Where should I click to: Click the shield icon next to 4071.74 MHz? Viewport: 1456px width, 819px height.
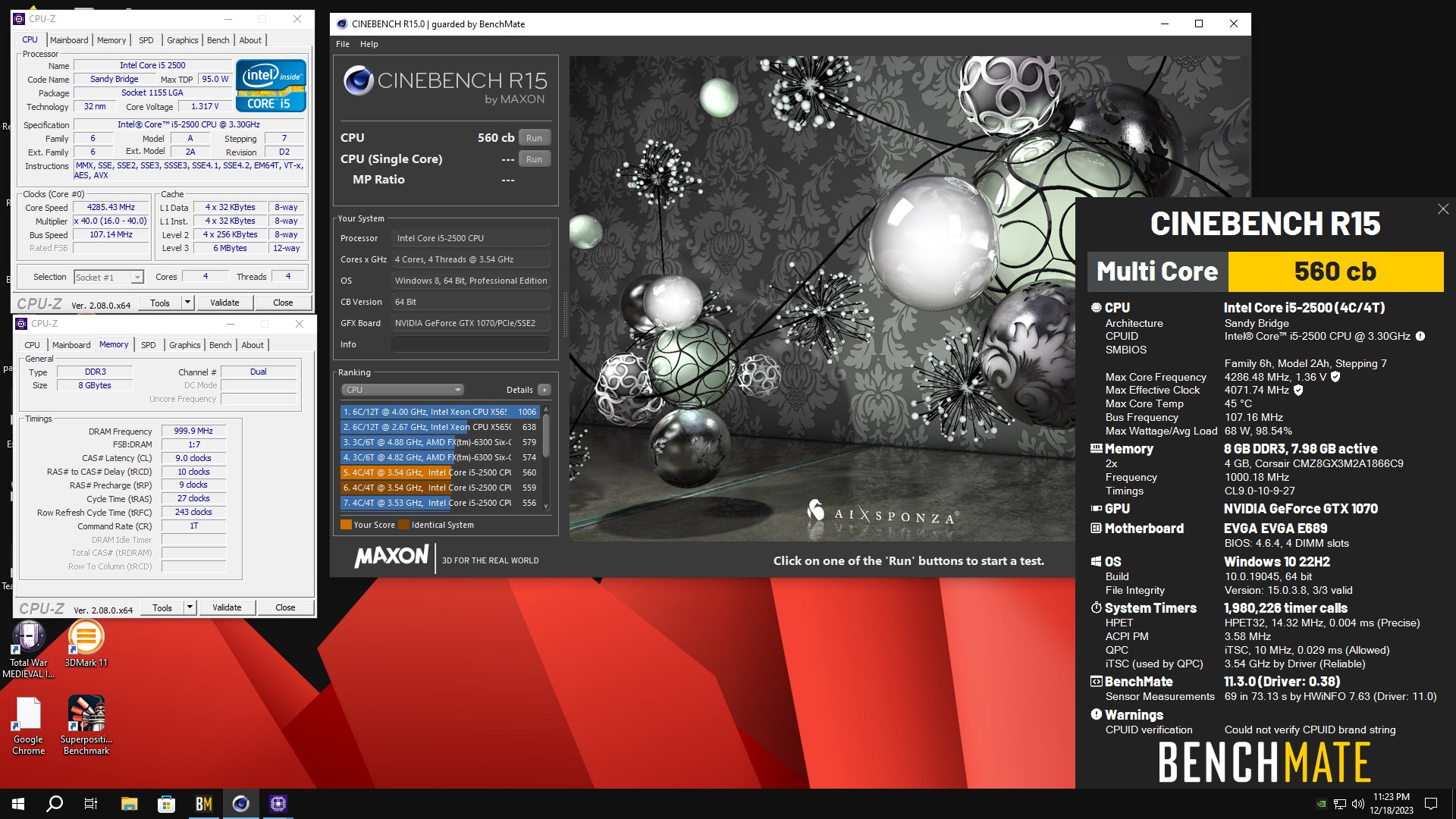[1298, 390]
